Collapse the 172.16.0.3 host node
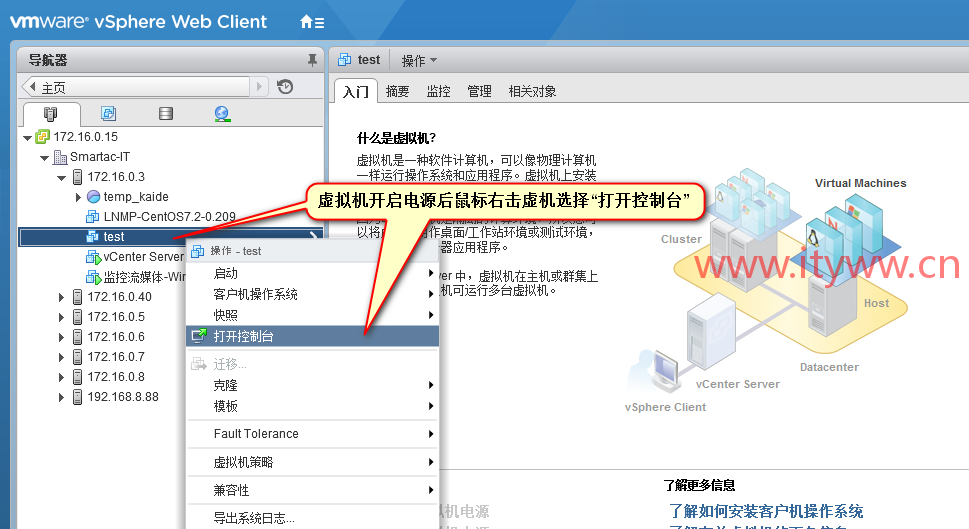969x529 pixels. [61, 178]
